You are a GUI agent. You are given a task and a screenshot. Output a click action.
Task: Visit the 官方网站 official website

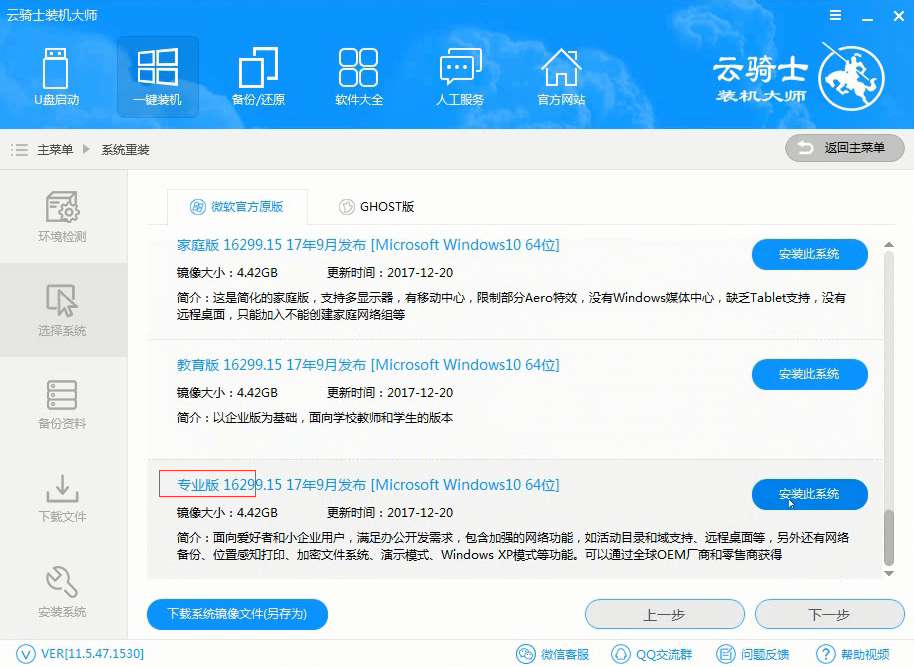[x=561, y=75]
